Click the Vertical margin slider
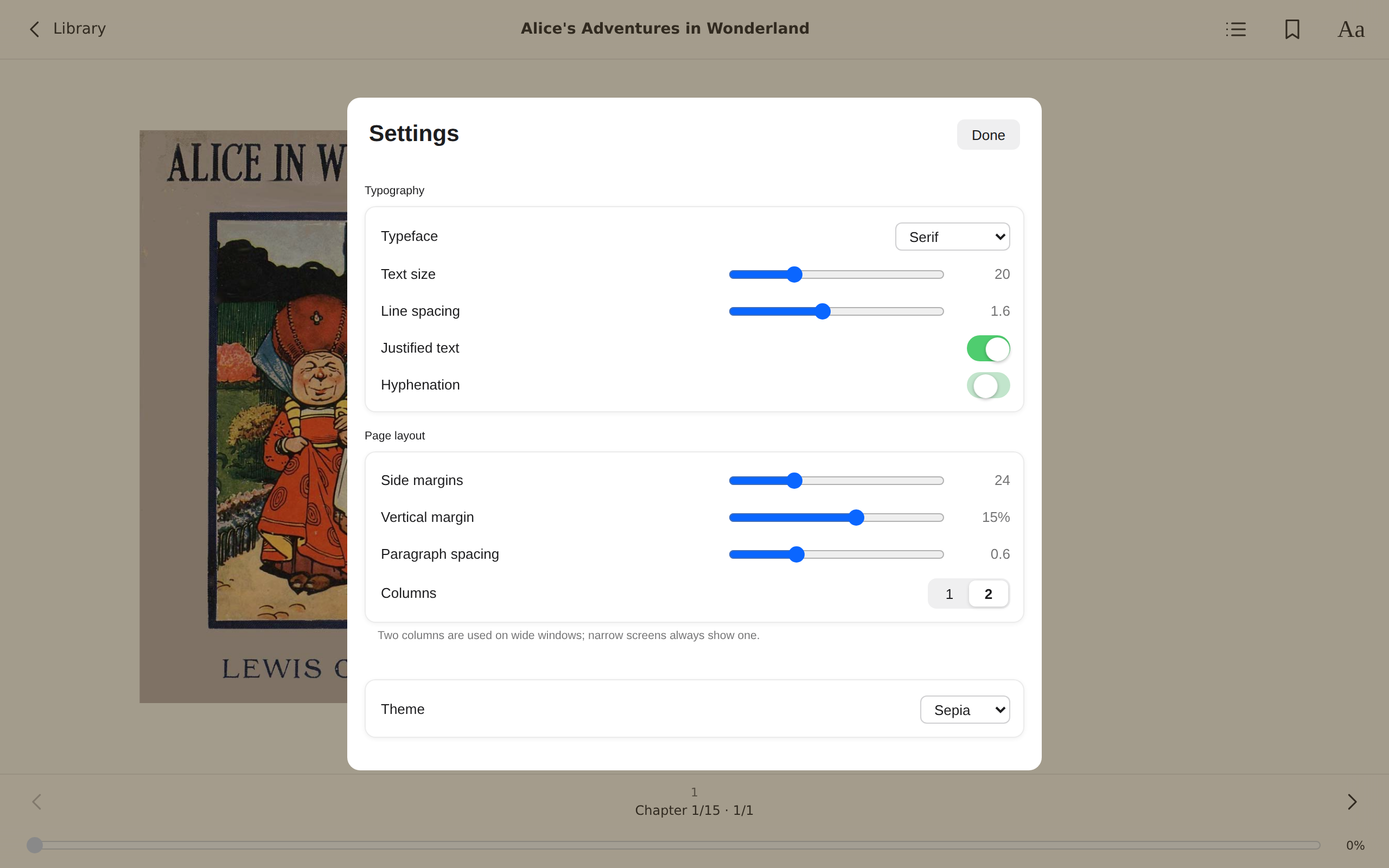 pos(836,517)
